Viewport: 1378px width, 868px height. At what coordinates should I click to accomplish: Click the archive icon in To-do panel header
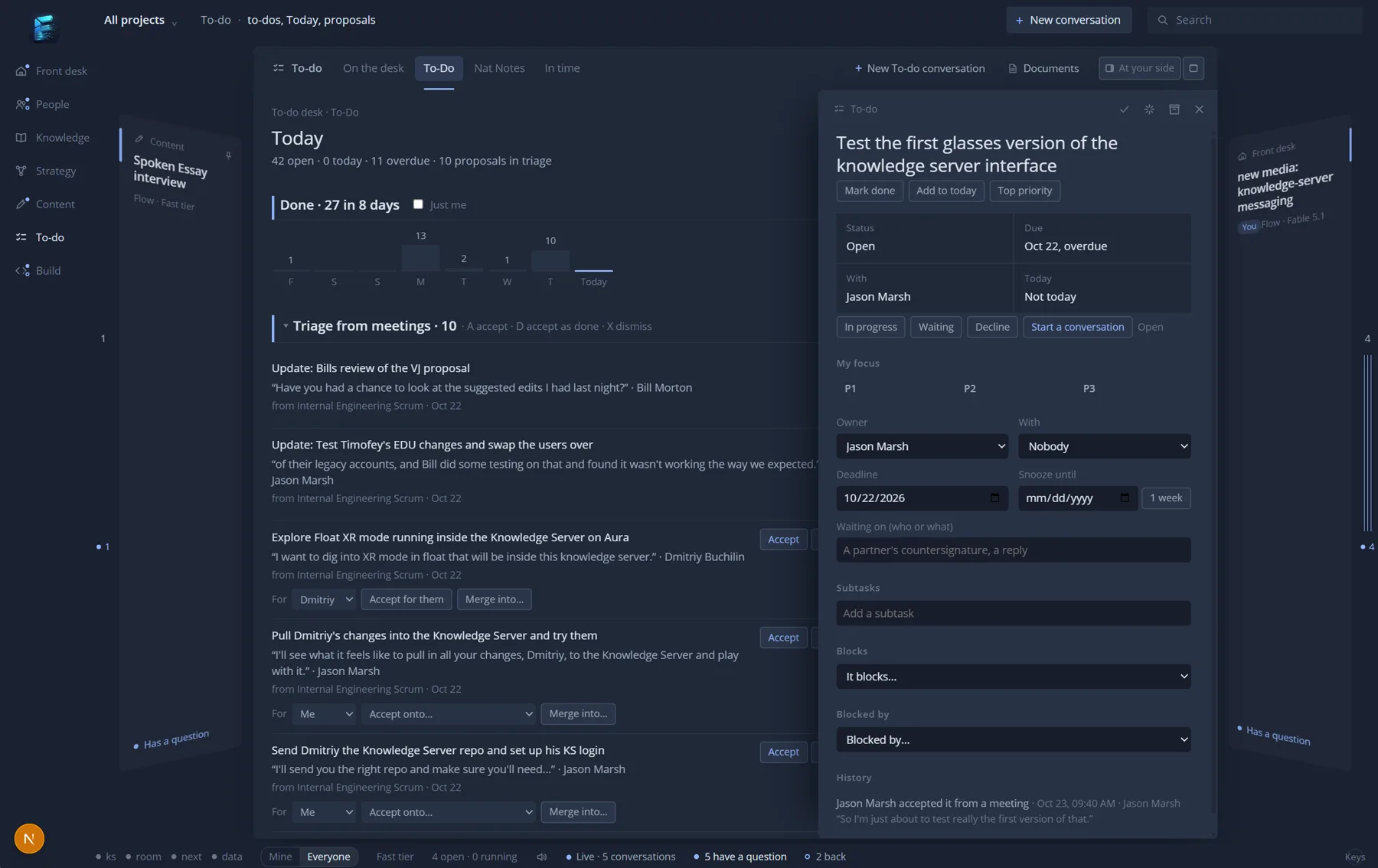tap(1174, 109)
